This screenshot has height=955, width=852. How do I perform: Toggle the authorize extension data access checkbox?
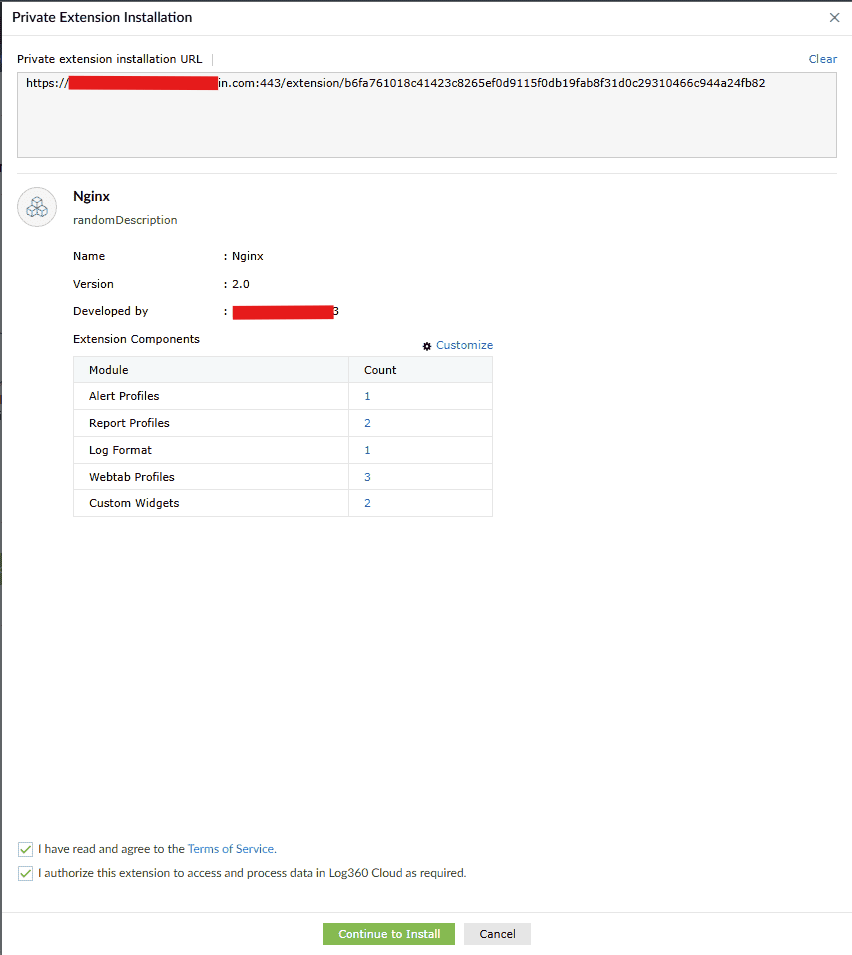(26, 873)
